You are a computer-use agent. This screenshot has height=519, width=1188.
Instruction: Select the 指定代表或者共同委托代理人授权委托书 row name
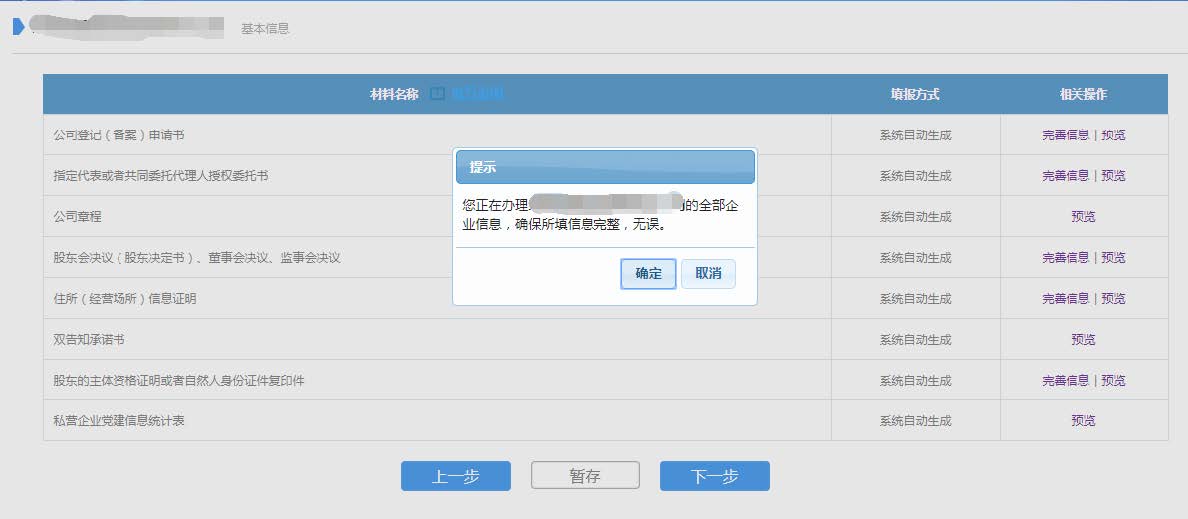(161, 176)
